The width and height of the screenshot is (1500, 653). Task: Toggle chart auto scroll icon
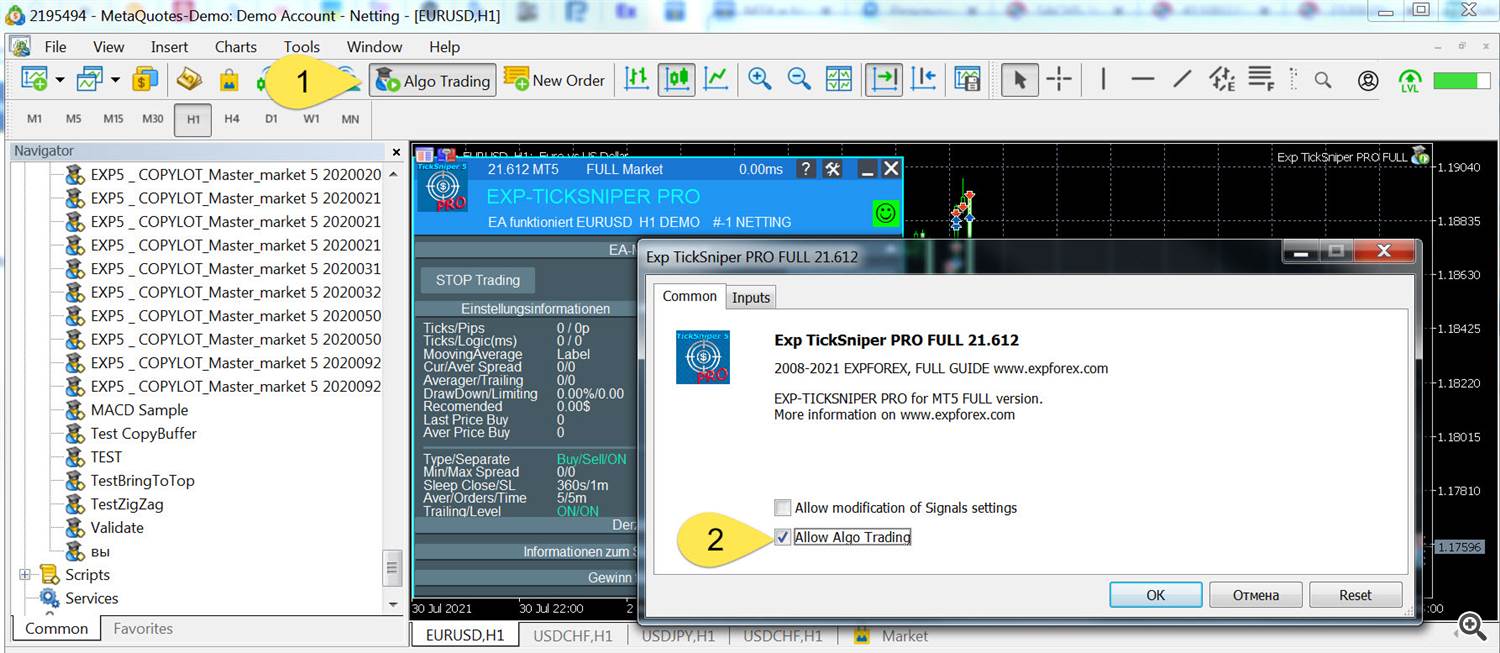[884, 79]
